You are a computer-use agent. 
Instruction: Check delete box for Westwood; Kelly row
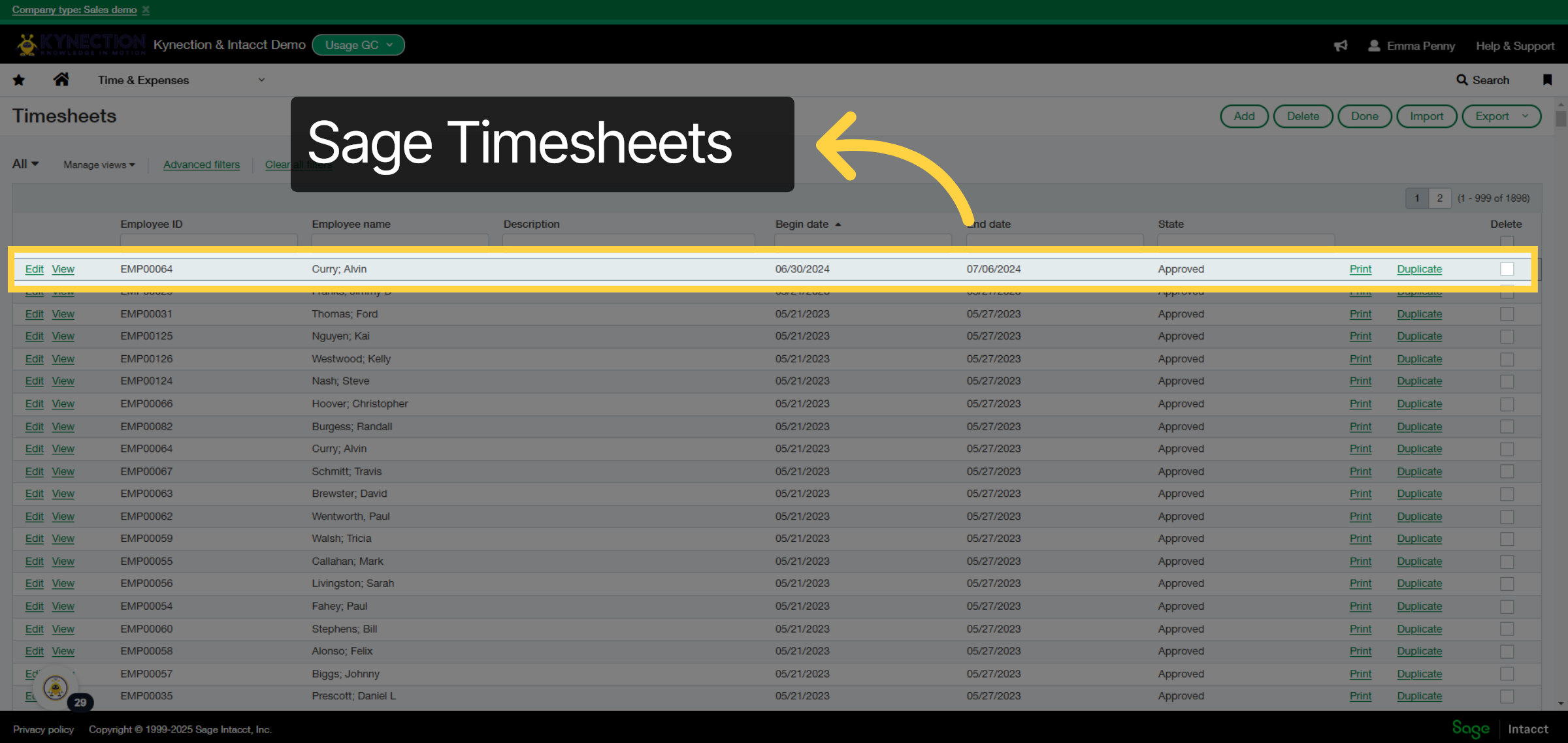tap(1507, 359)
